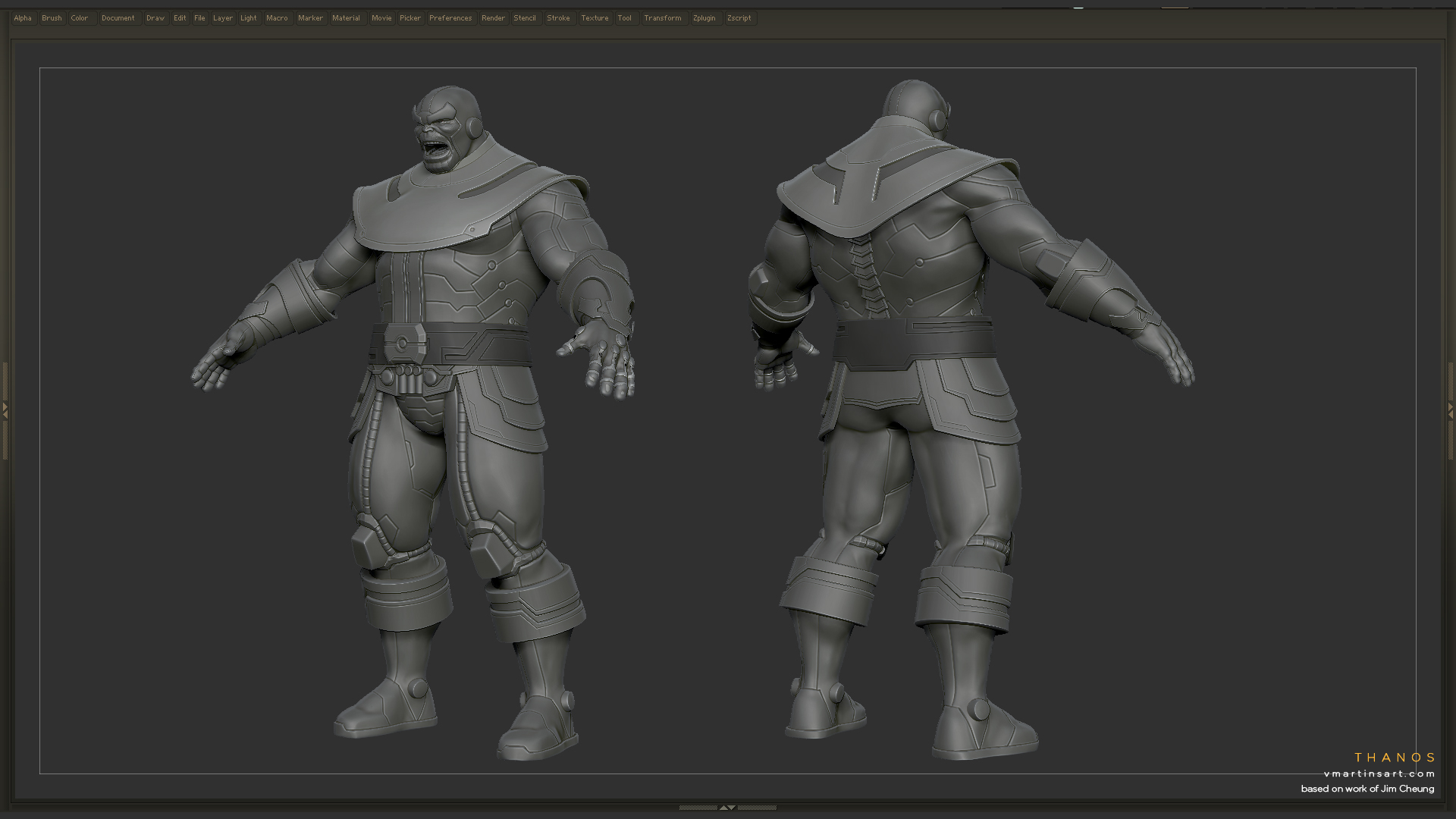Open the Alpha menu
Image resolution: width=1456 pixels, height=819 pixels.
(x=23, y=18)
